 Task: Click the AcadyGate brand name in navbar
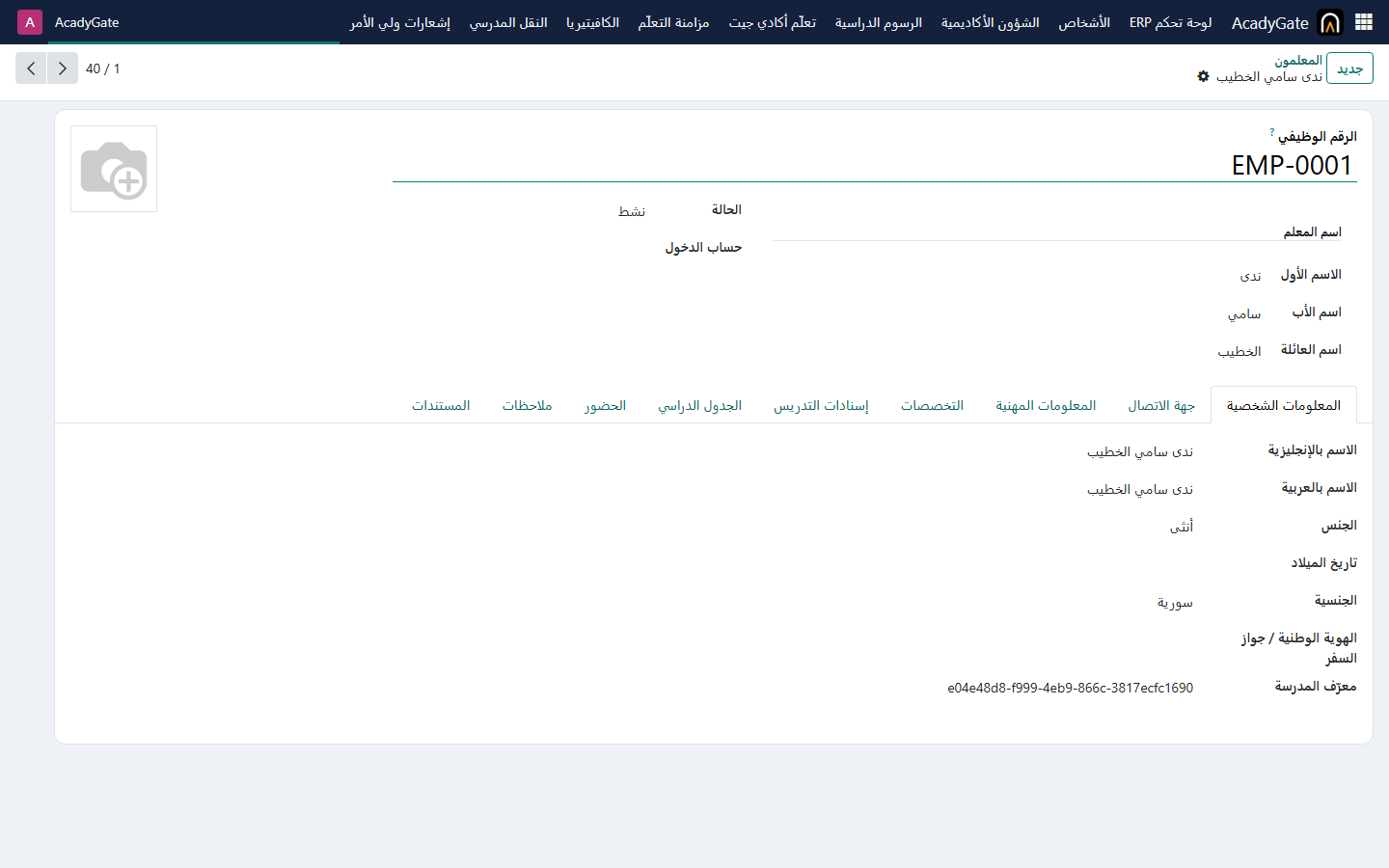click(x=1270, y=23)
